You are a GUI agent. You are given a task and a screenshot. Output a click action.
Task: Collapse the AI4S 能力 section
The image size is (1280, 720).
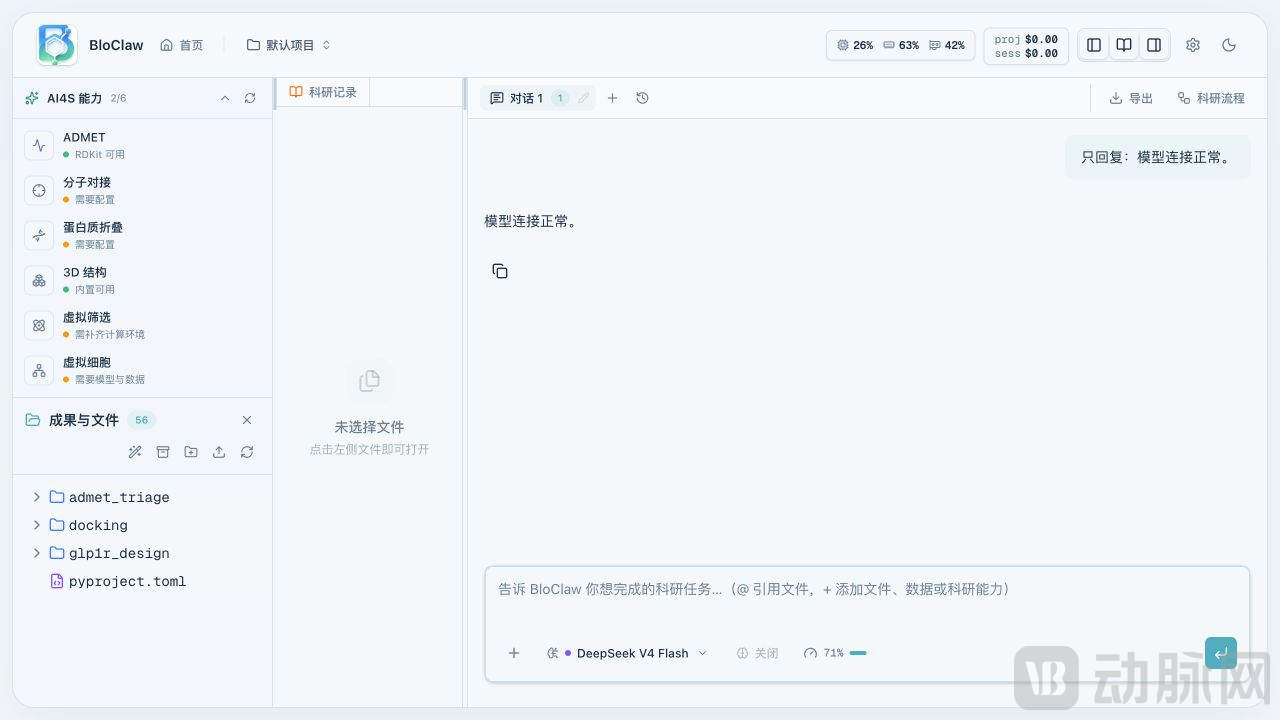click(x=225, y=98)
